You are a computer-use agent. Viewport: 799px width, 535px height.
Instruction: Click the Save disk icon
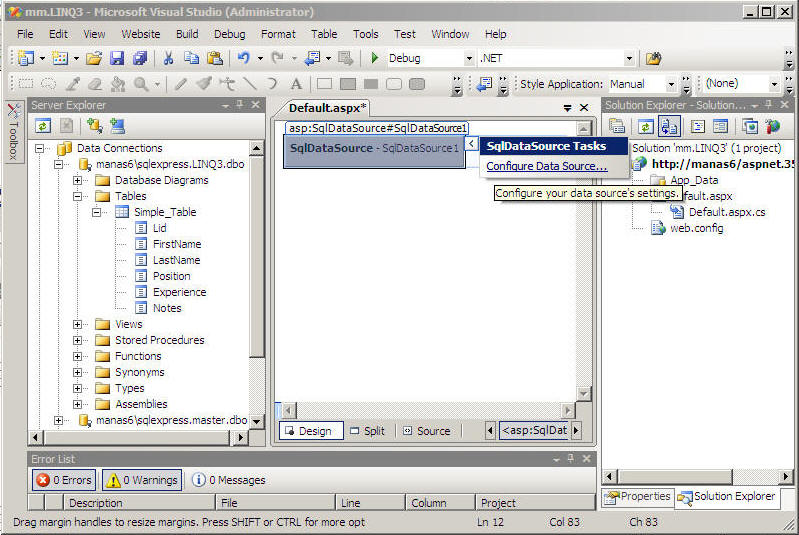point(117,58)
